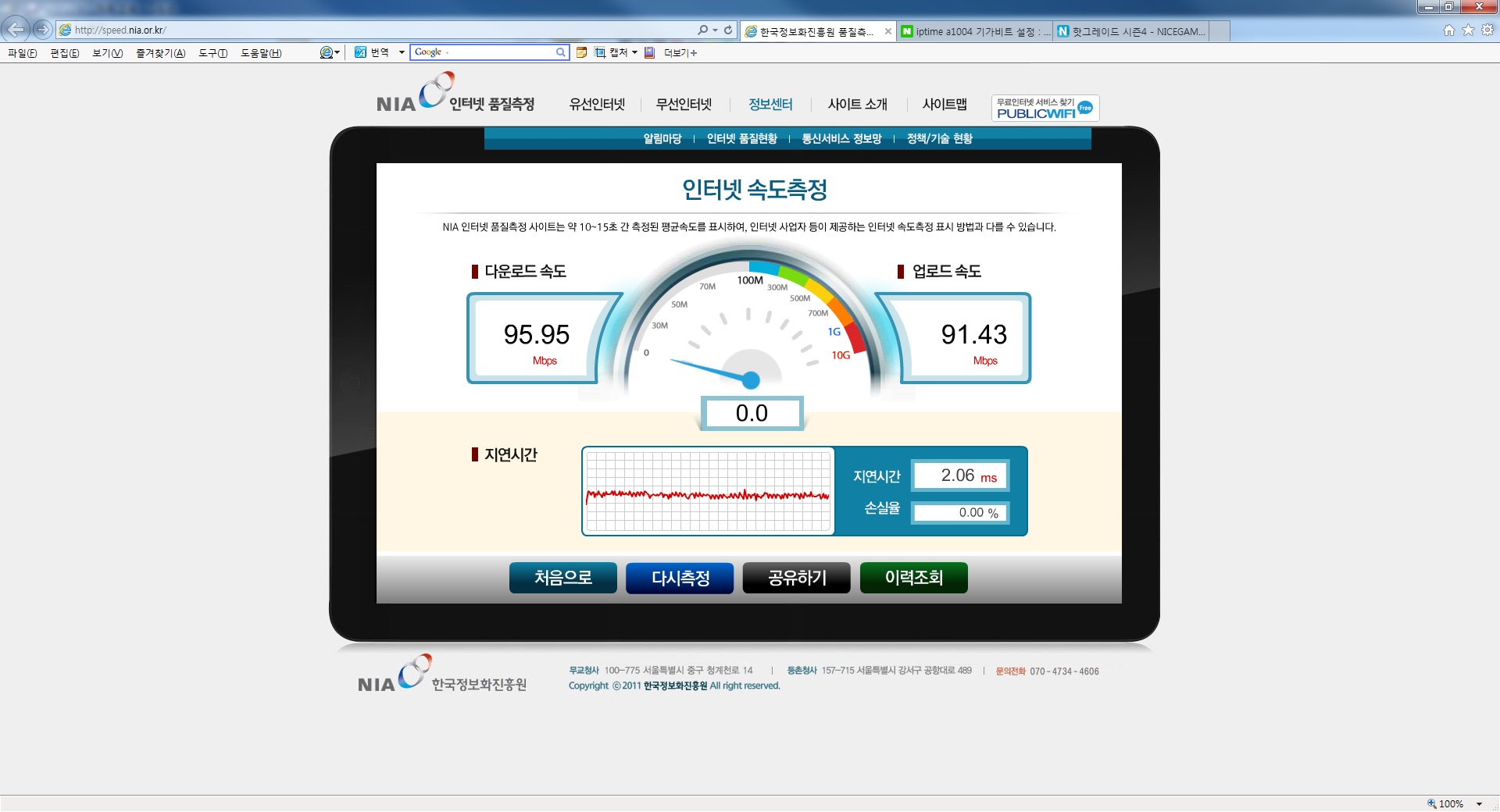This screenshot has width=1500, height=812.
Task: Expand the address bar search dropdown arrow
Action: point(715,30)
